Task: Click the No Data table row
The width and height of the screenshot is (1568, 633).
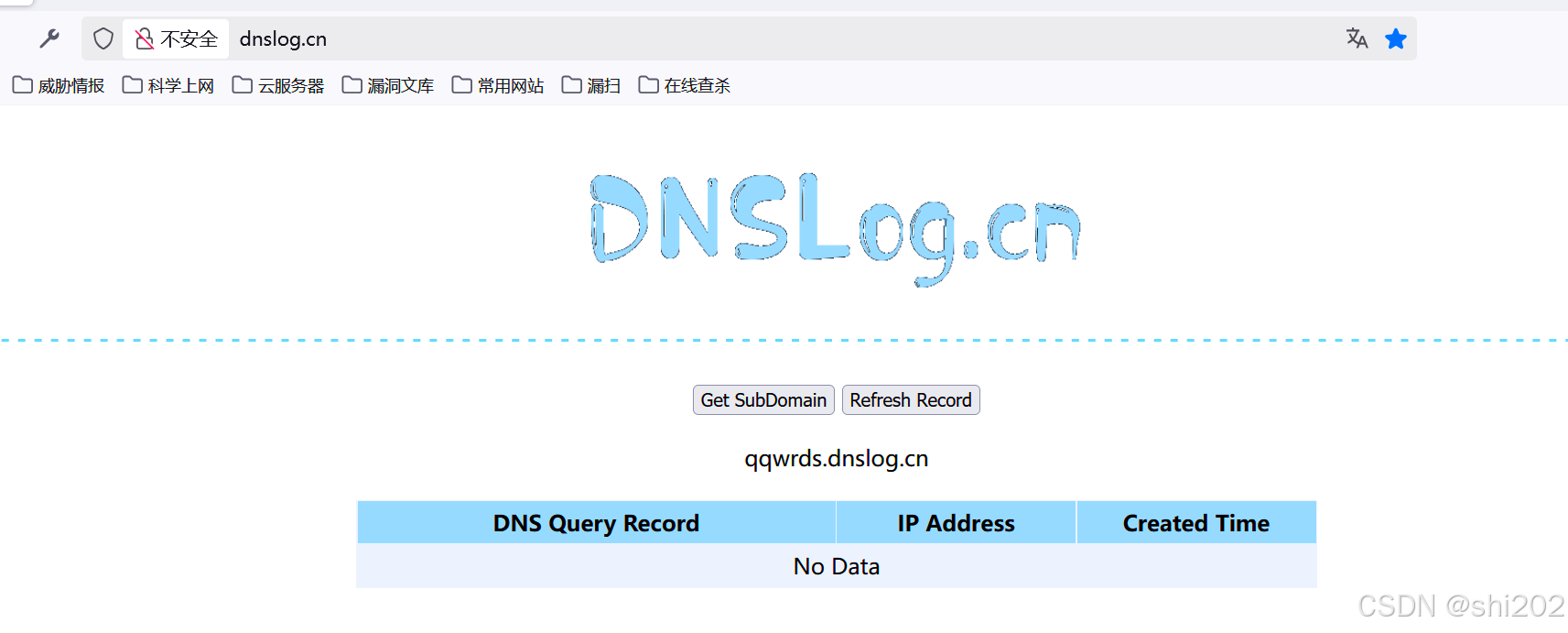Action: [837, 566]
